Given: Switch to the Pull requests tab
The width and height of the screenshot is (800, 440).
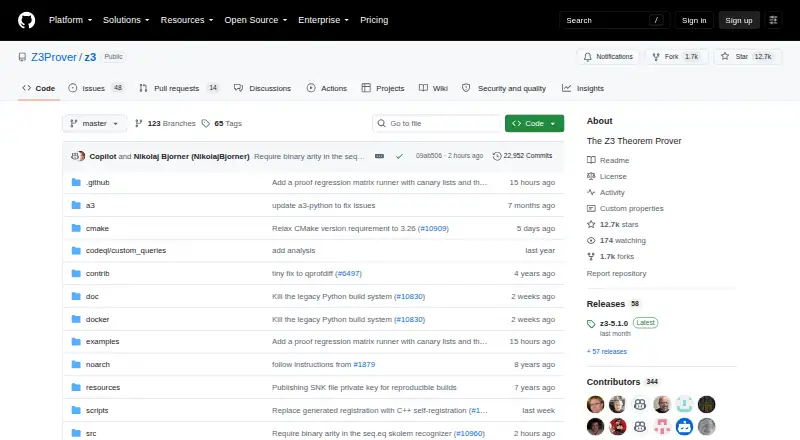Looking at the screenshot, I should click(x=179, y=88).
